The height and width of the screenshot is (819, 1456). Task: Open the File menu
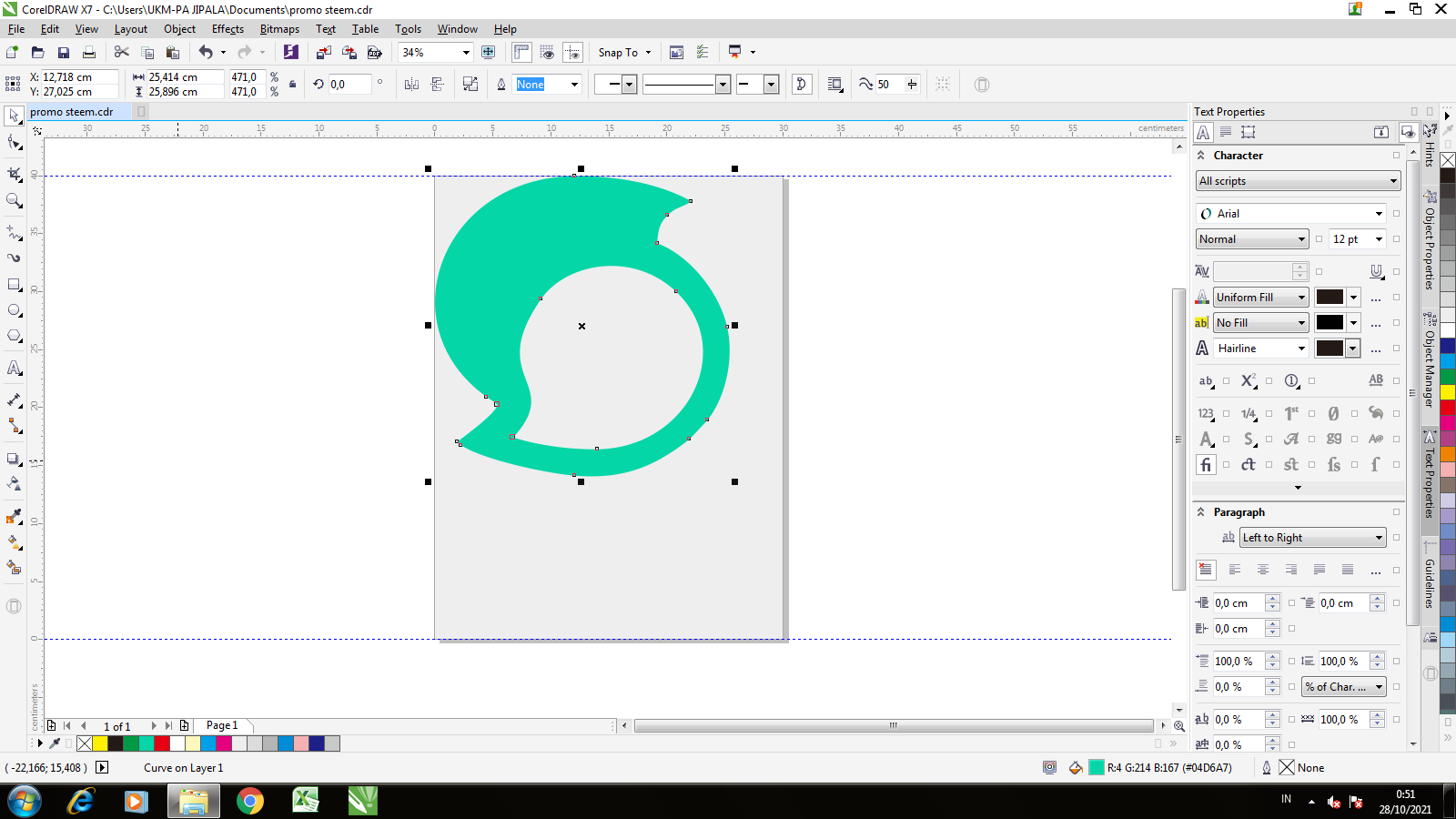(16, 29)
